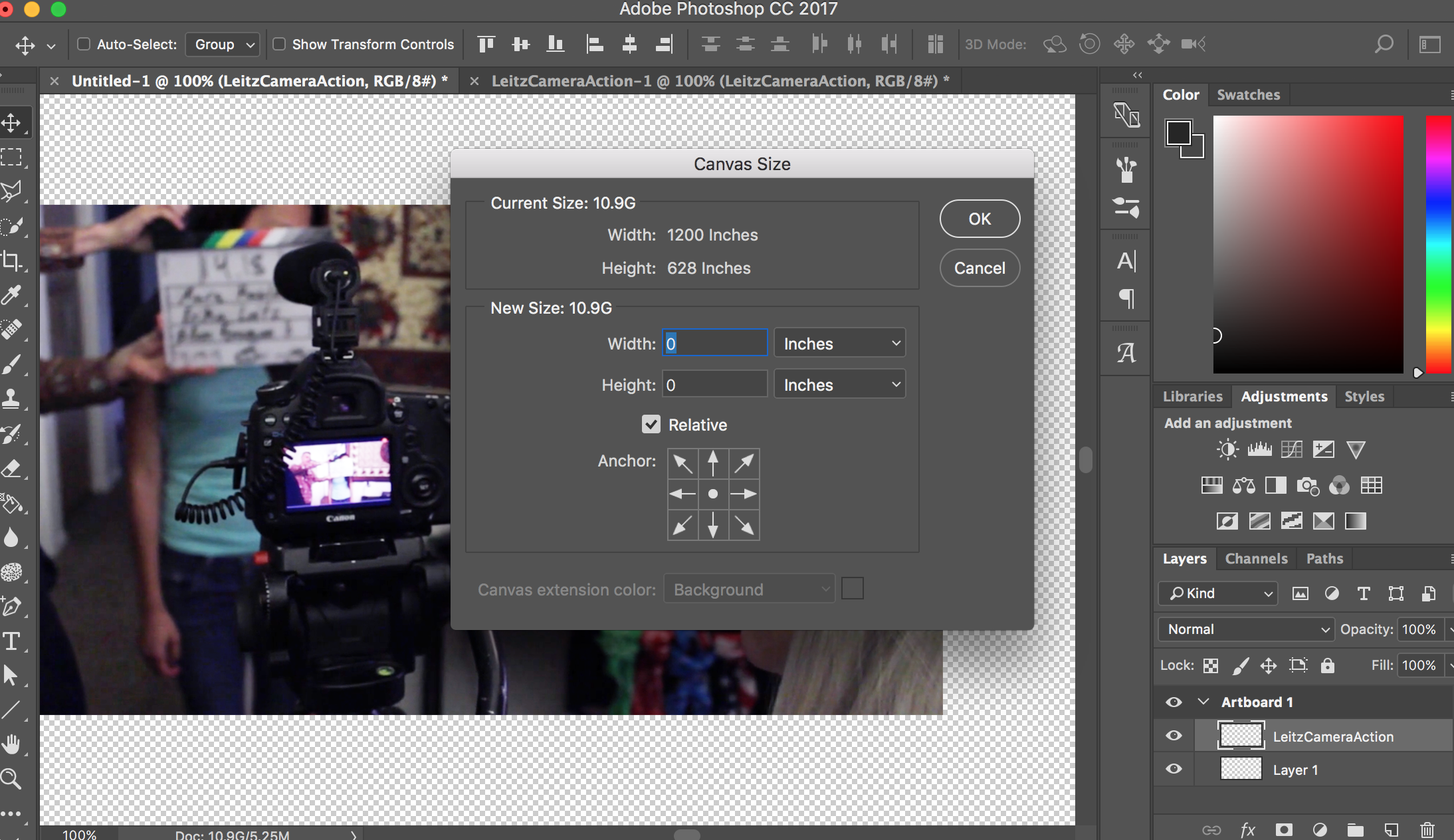Screen dimensions: 1454x840
Task: Click Cancel to dismiss dialog
Action: click(x=980, y=268)
